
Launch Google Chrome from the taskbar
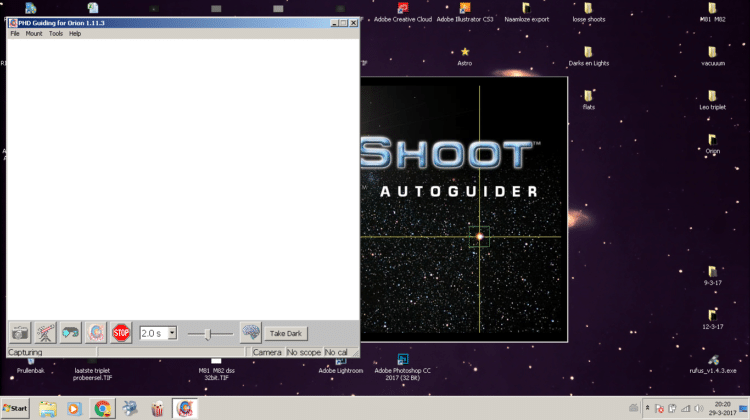pos(102,409)
